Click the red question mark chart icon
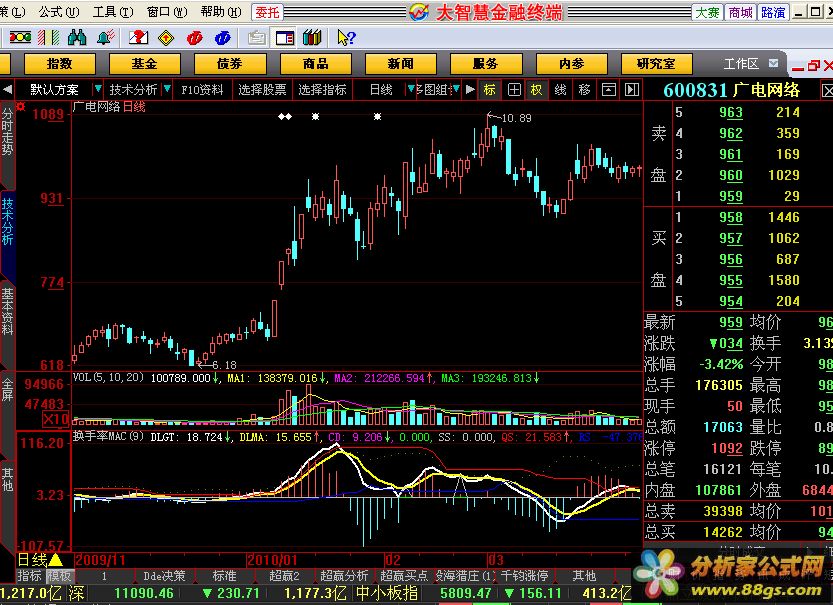This screenshot has width=833, height=605. tap(139, 38)
